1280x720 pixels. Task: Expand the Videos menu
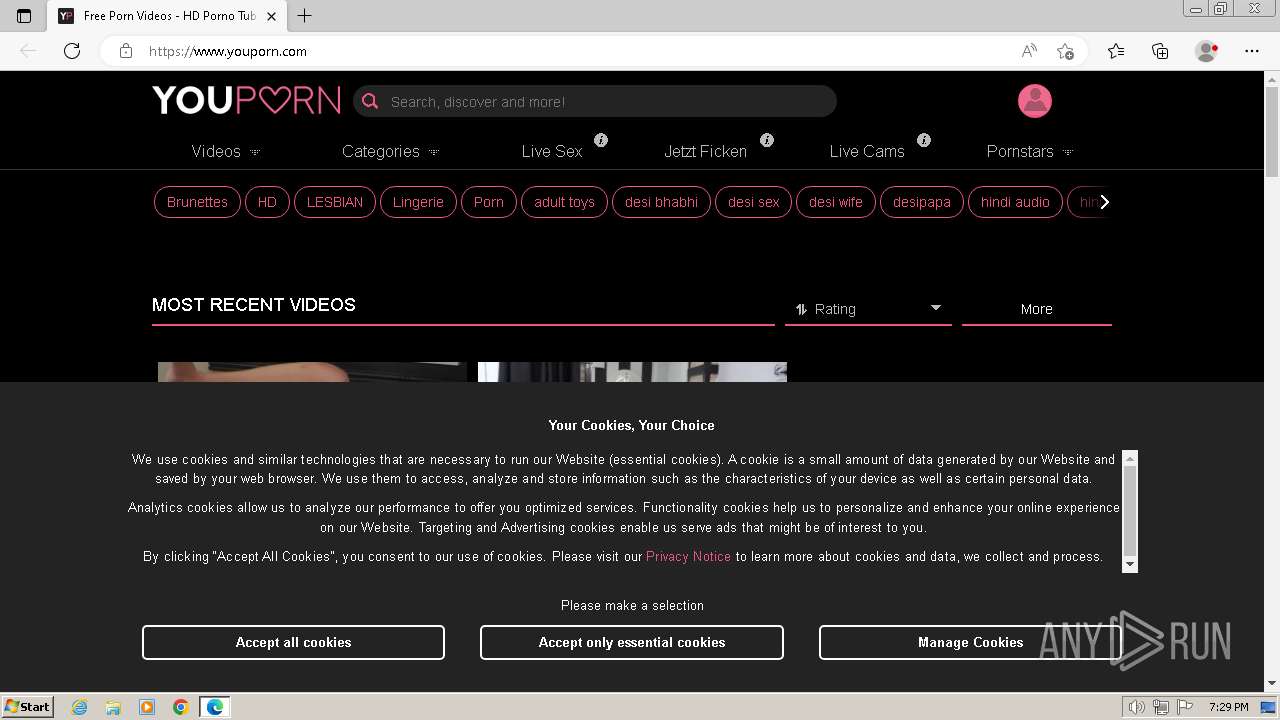click(x=226, y=152)
